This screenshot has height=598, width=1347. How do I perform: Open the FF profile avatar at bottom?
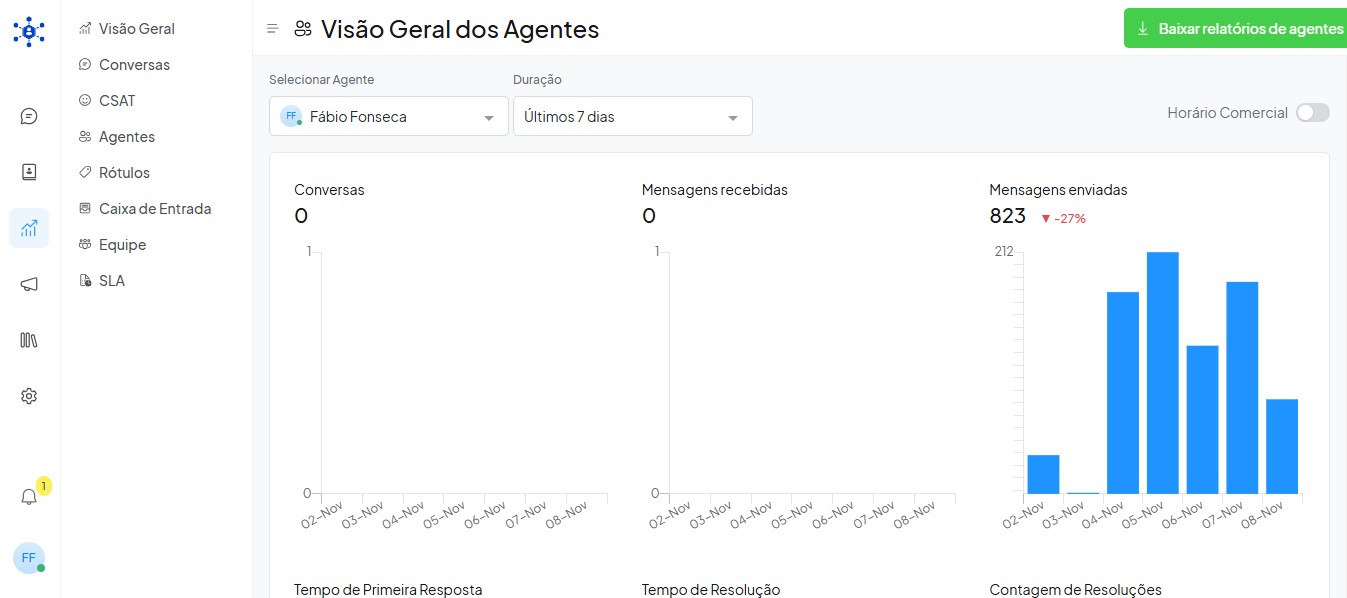point(28,558)
